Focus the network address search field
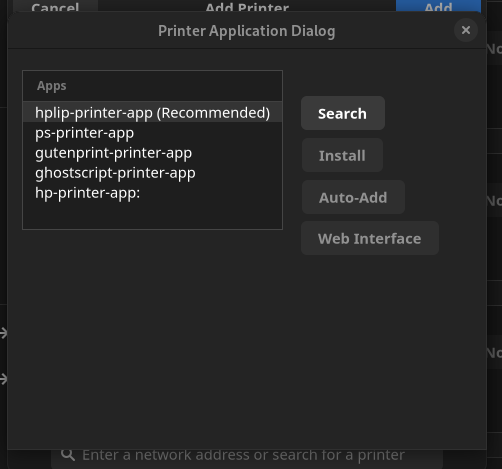The image size is (502, 469). tap(247, 458)
